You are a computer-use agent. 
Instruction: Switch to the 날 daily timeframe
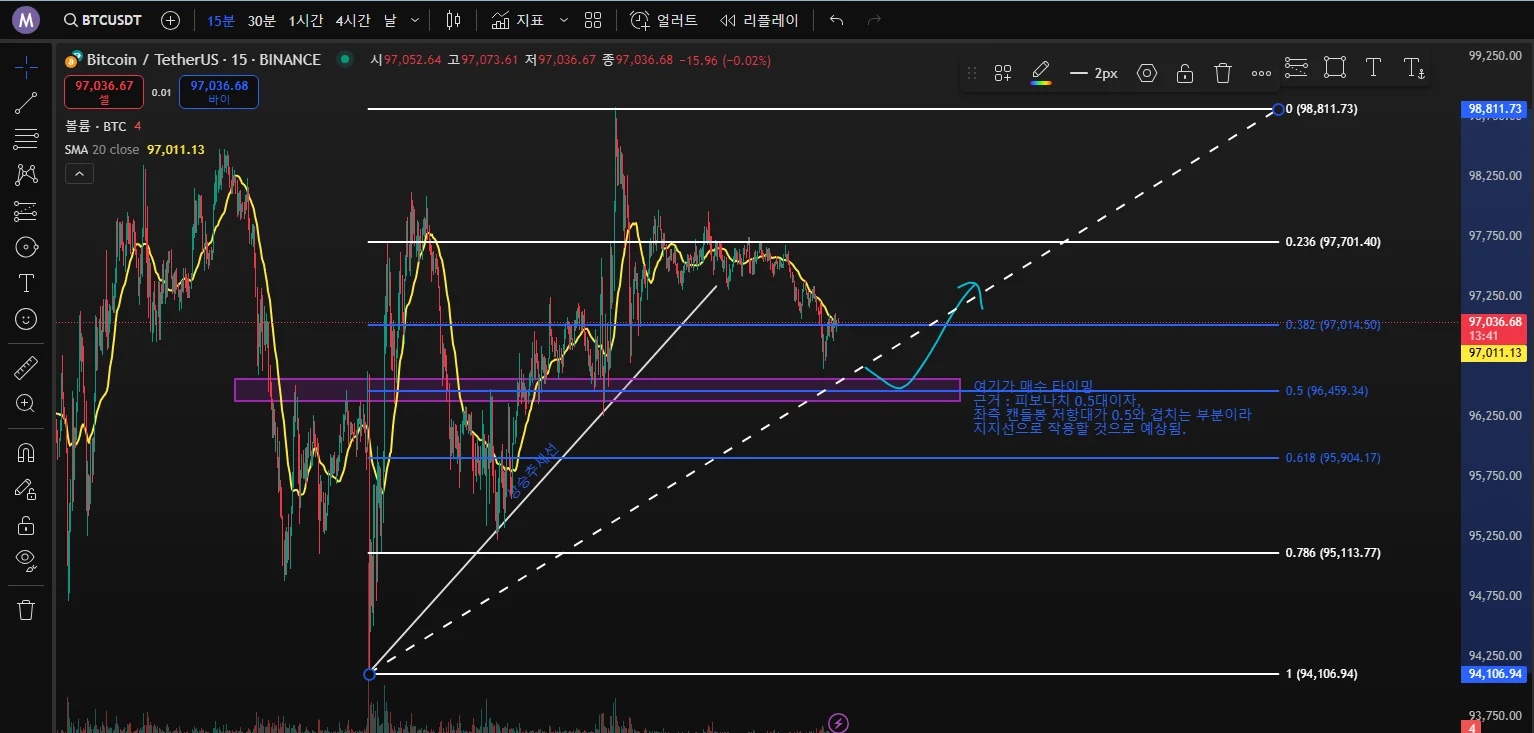coord(389,20)
